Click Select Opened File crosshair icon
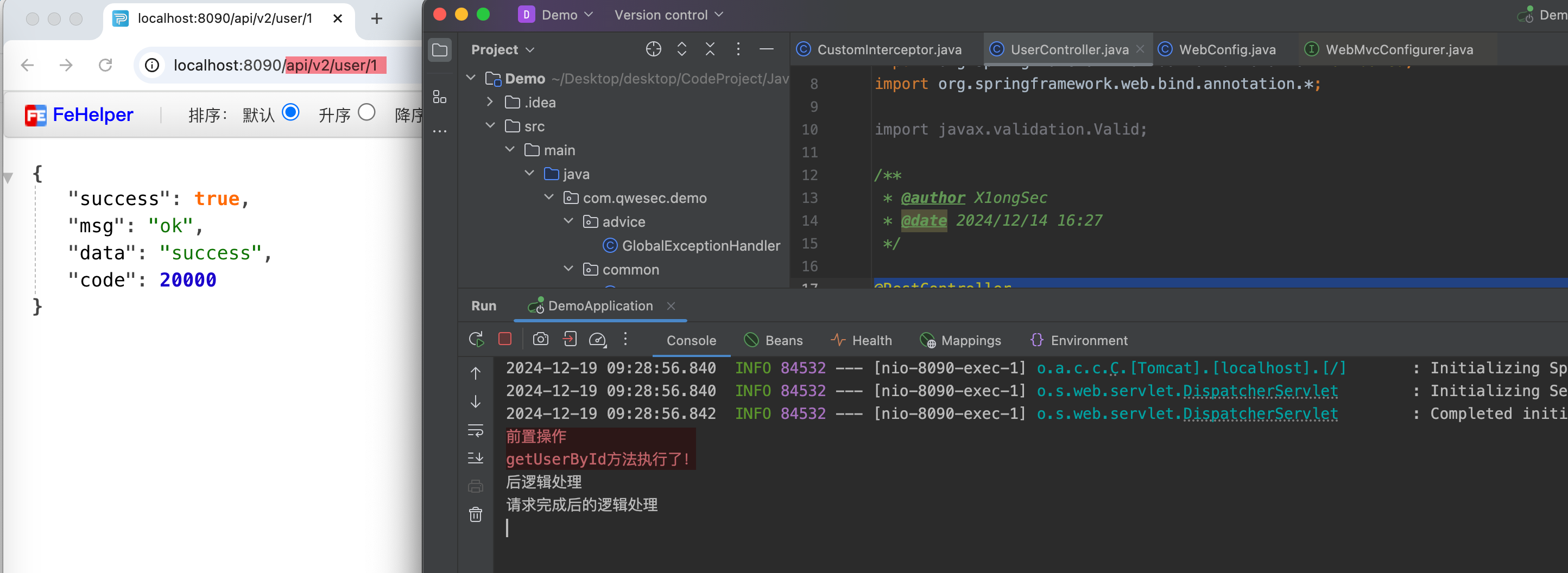The width and height of the screenshot is (1568, 573). [x=653, y=49]
